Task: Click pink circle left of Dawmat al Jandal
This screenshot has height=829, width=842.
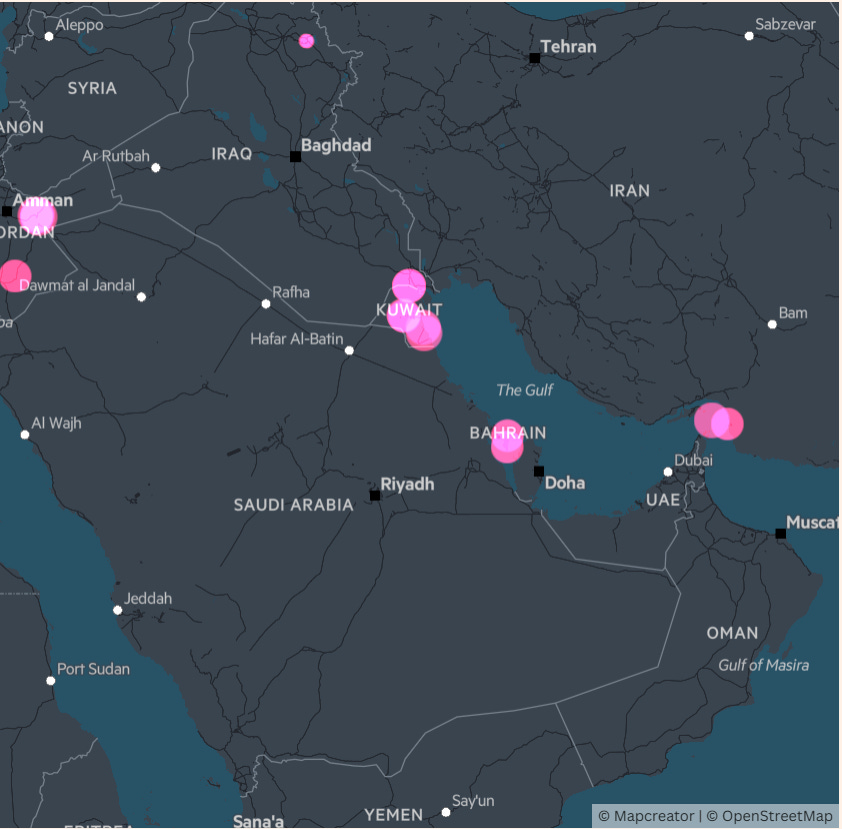Action: pyautogui.click(x=14, y=276)
